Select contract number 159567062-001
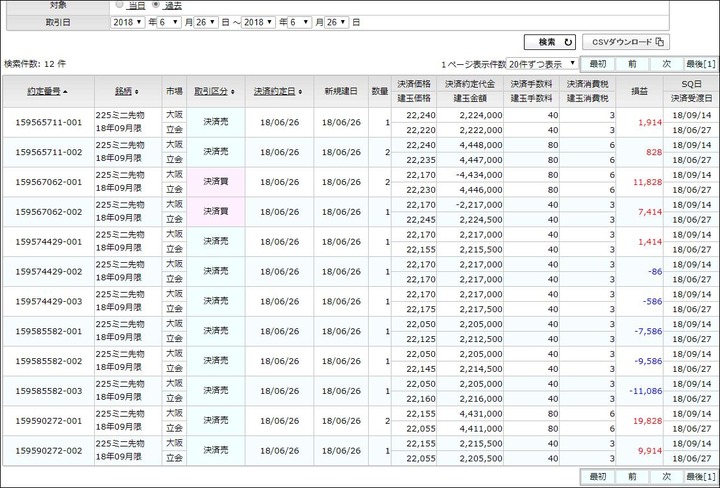The width and height of the screenshot is (720, 488). pyautogui.click(x=48, y=182)
